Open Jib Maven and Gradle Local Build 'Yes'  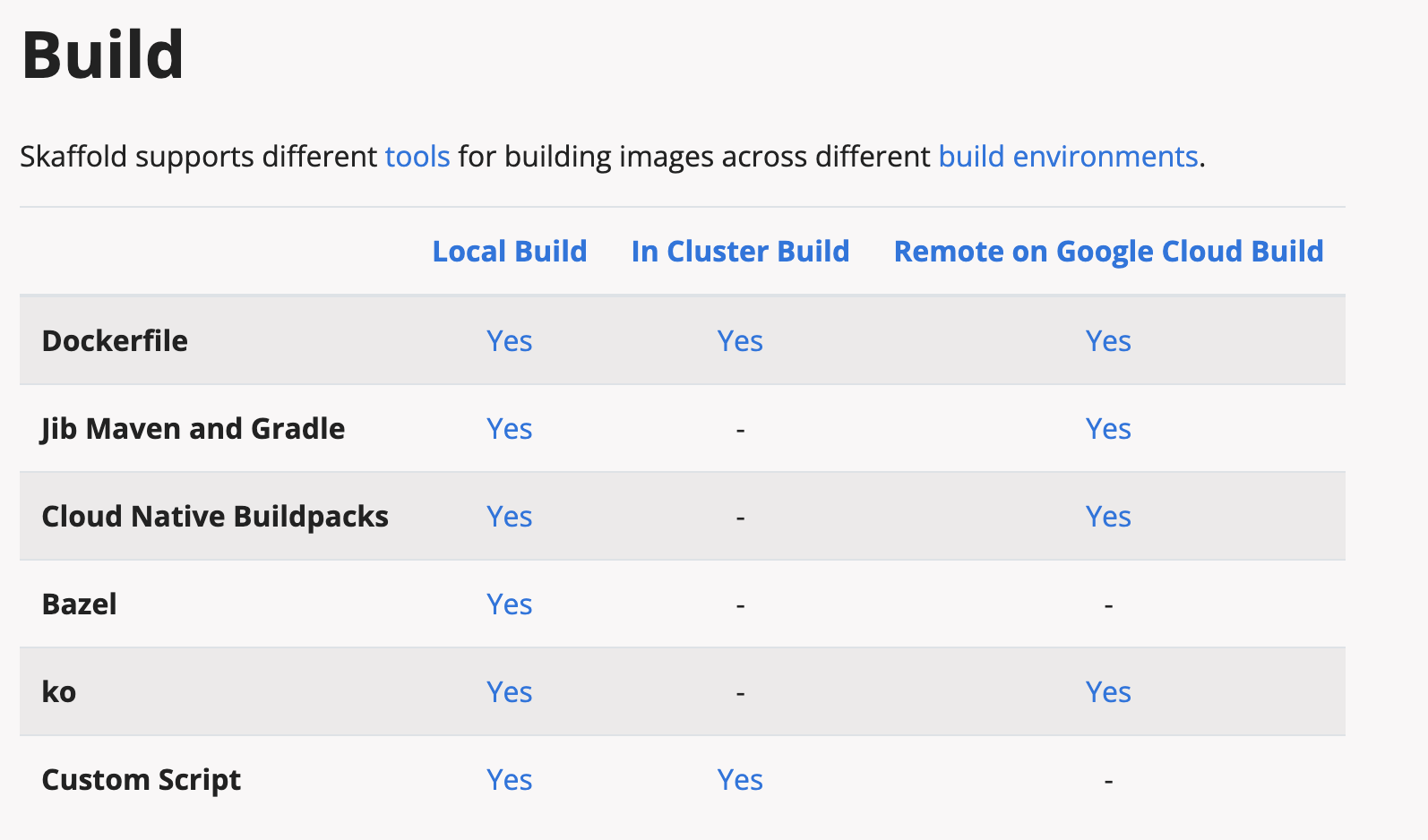pos(510,429)
